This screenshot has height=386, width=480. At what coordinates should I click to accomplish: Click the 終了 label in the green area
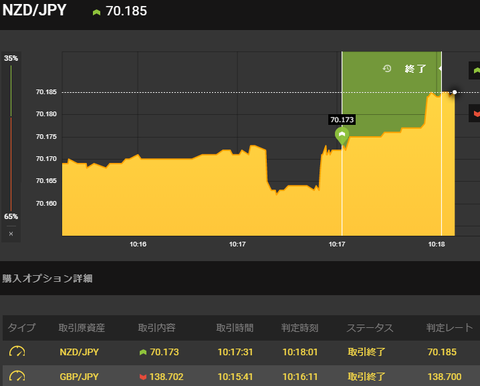tap(415, 69)
